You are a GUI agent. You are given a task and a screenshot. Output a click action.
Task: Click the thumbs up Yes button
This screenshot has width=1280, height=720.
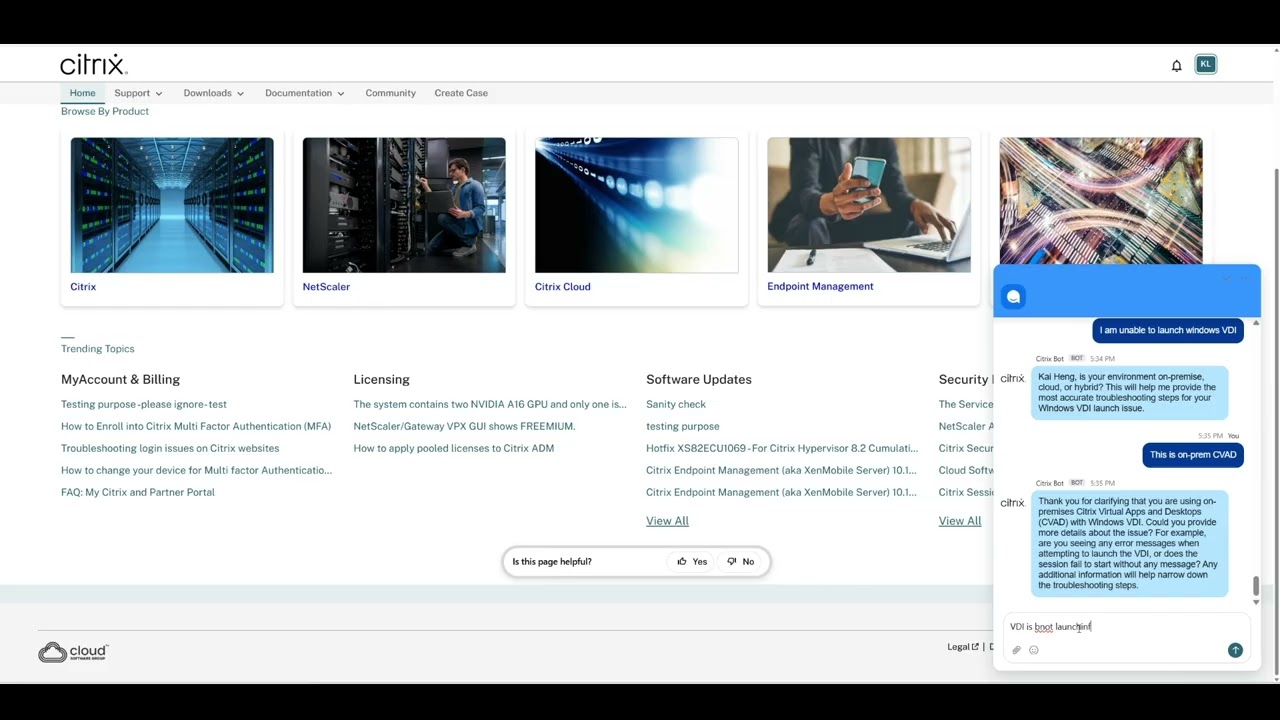click(x=692, y=561)
